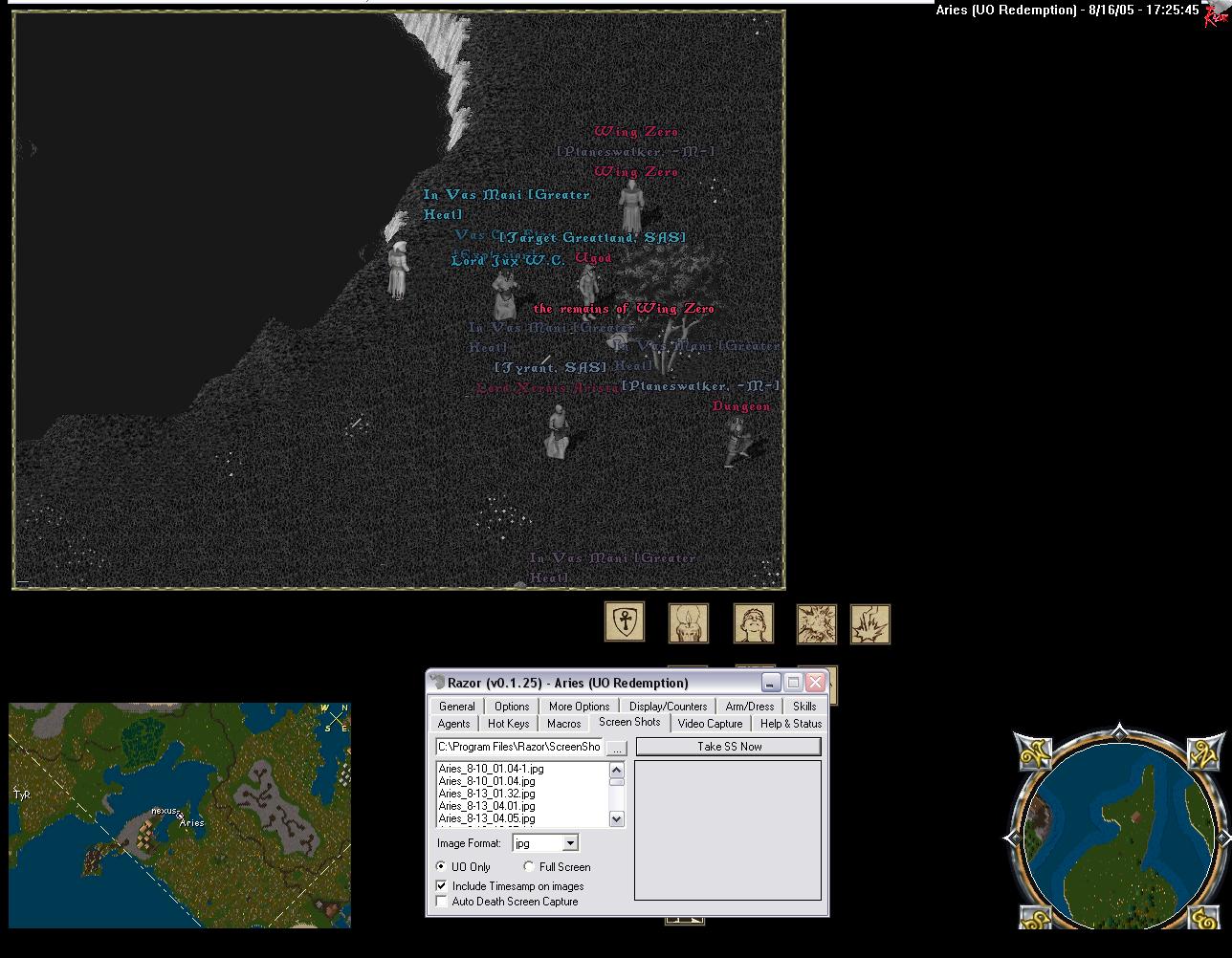Click the upturned face spell icon

point(753,623)
